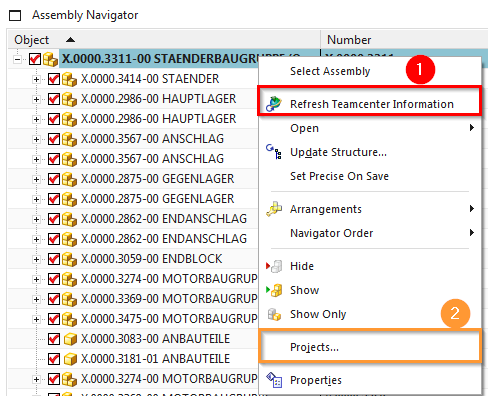Click the Update Structure icon
Image resolution: width=488 pixels, height=396 pixels.
(x=274, y=152)
